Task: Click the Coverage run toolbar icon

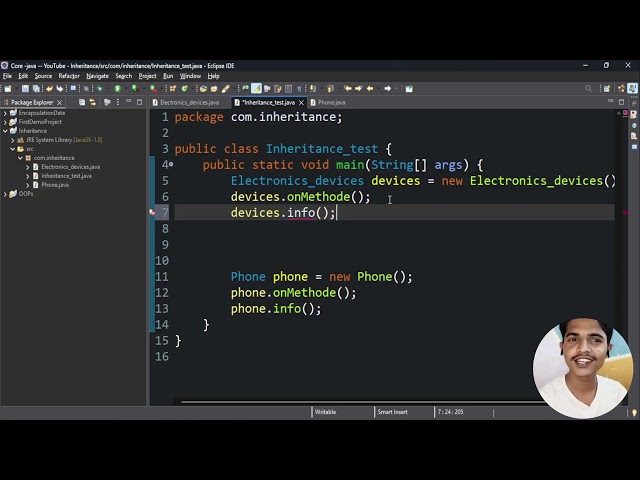Action: (135, 89)
